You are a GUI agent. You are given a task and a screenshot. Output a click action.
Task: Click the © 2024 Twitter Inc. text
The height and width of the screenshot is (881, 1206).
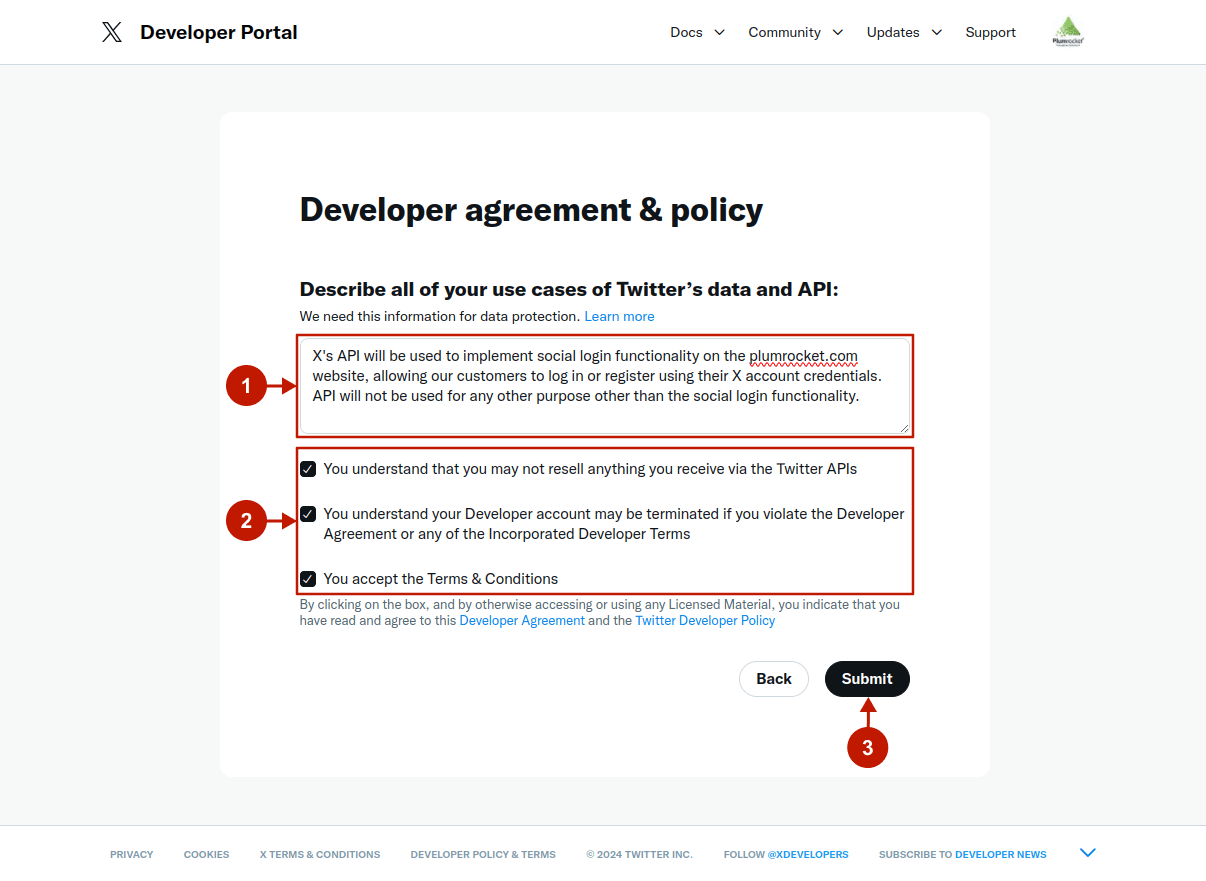tap(639, 855)
